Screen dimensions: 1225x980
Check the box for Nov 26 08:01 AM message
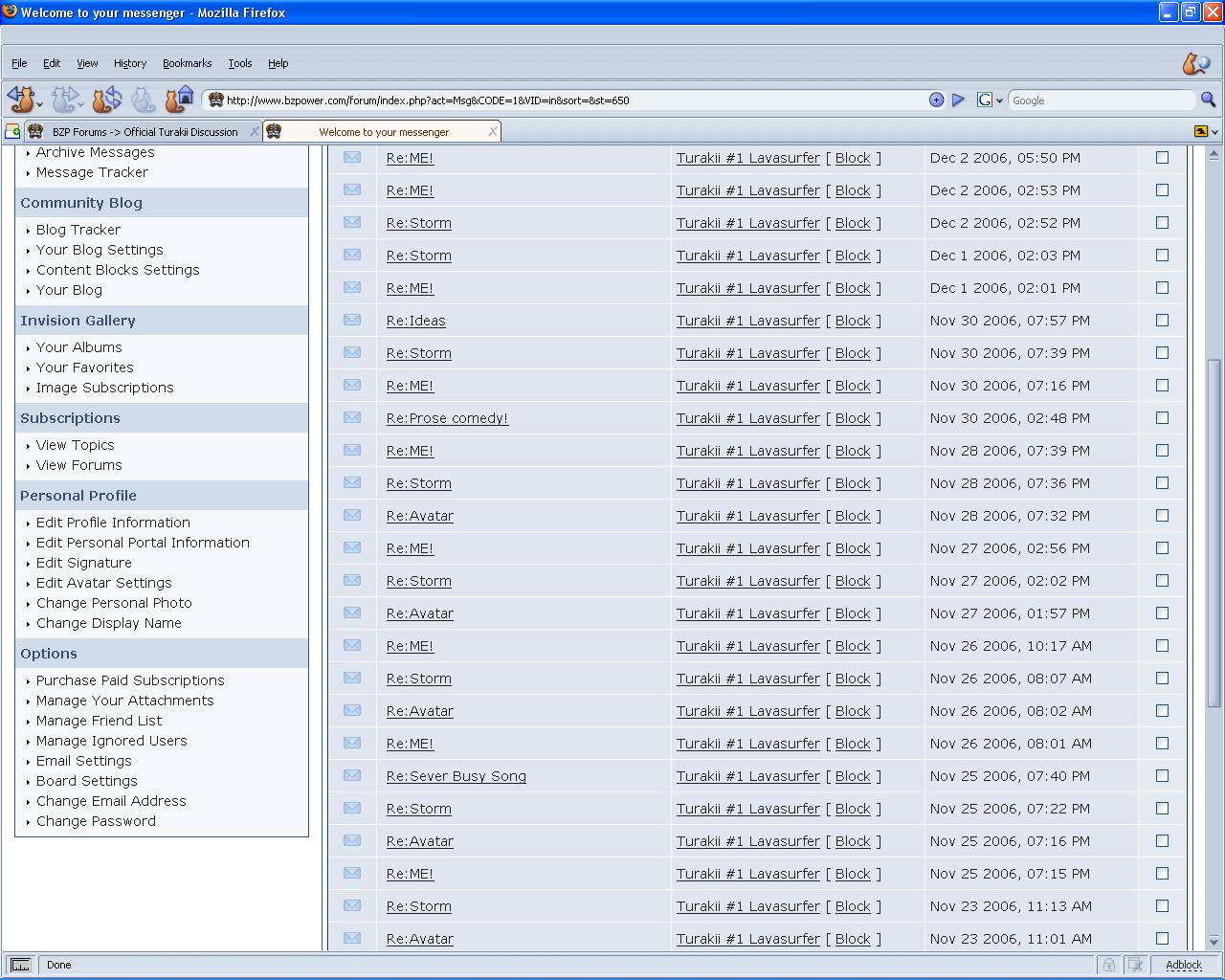(x=1163, y=744)
